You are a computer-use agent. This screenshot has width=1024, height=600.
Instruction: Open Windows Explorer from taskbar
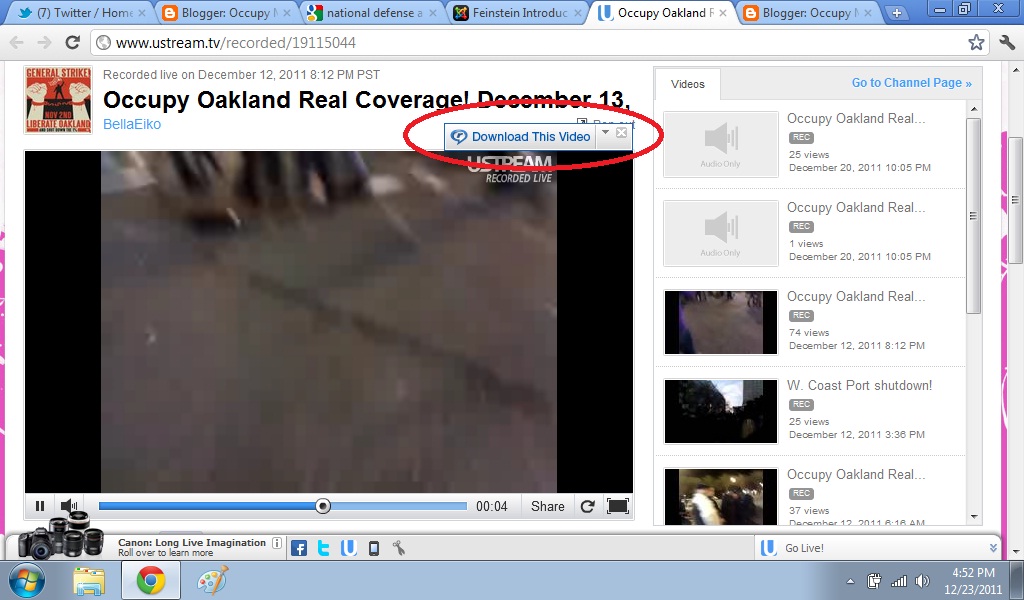click(x=89, y=580)
